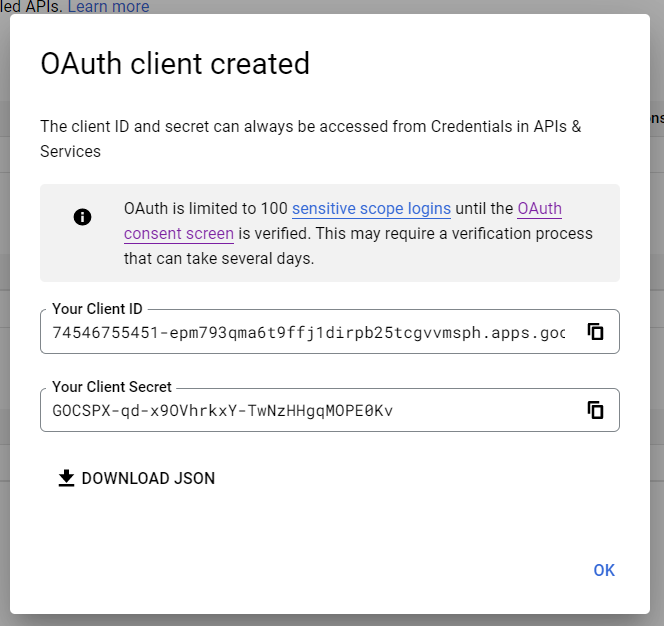Click the "Your Client Secret" field label
This screenshot has width=664, height=626.
point(112,387)
